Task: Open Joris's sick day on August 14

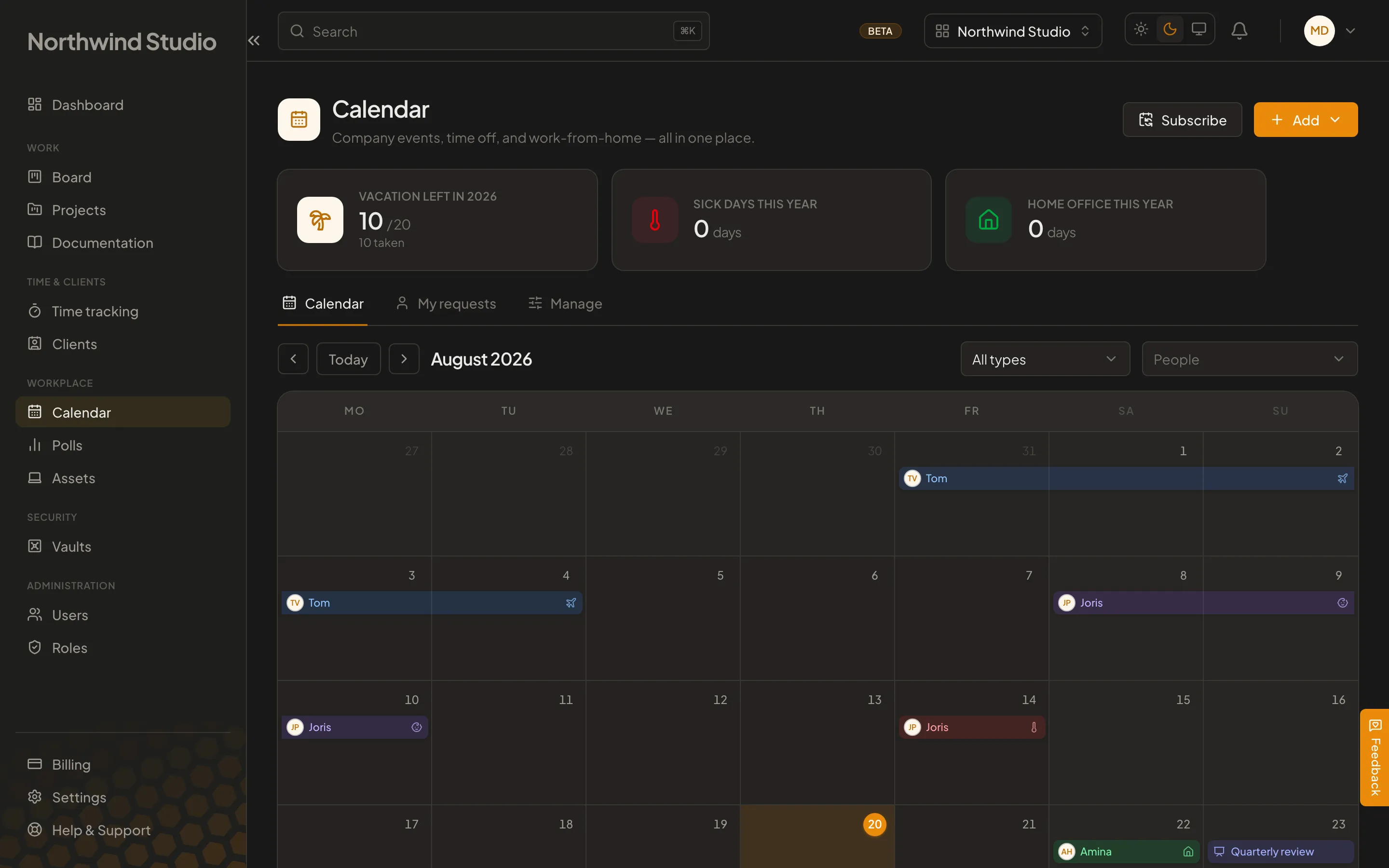Action: pyautogui.click(x=972, y=727)
